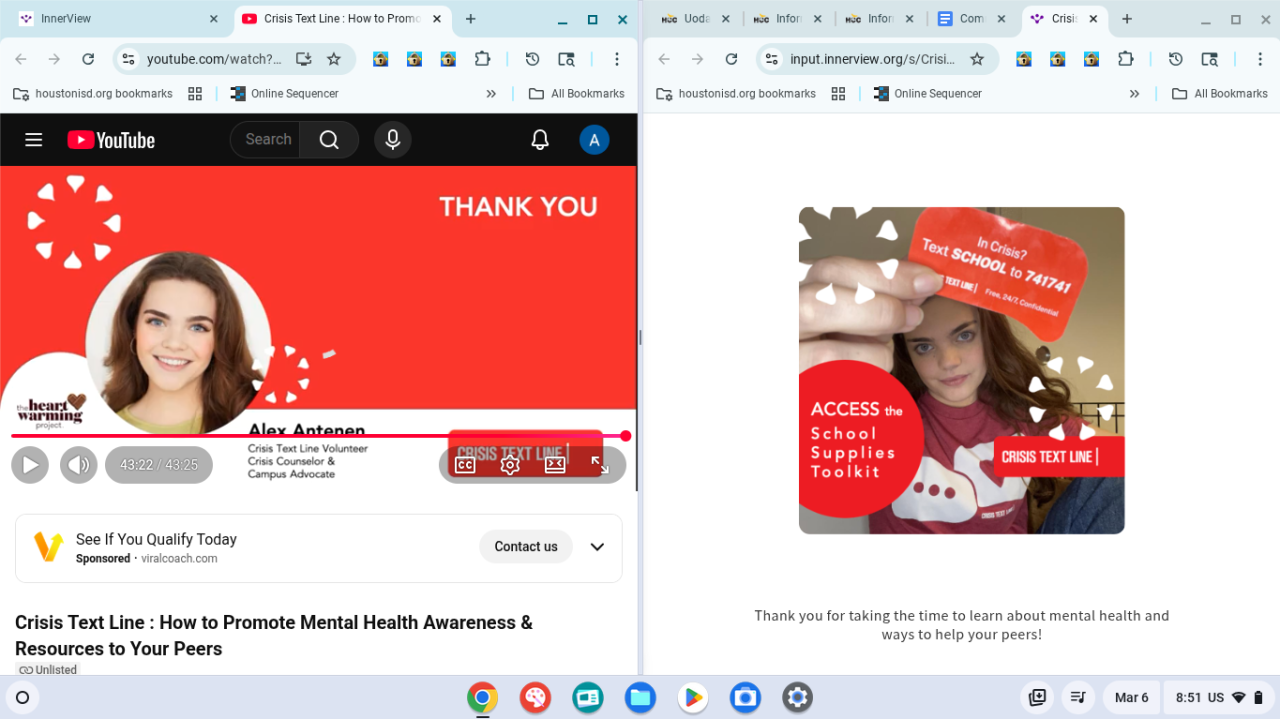Image resolution: width=1280 pixels, height=719 pixels.
Task: Play the video with the play button
Action: click(30, 465)
